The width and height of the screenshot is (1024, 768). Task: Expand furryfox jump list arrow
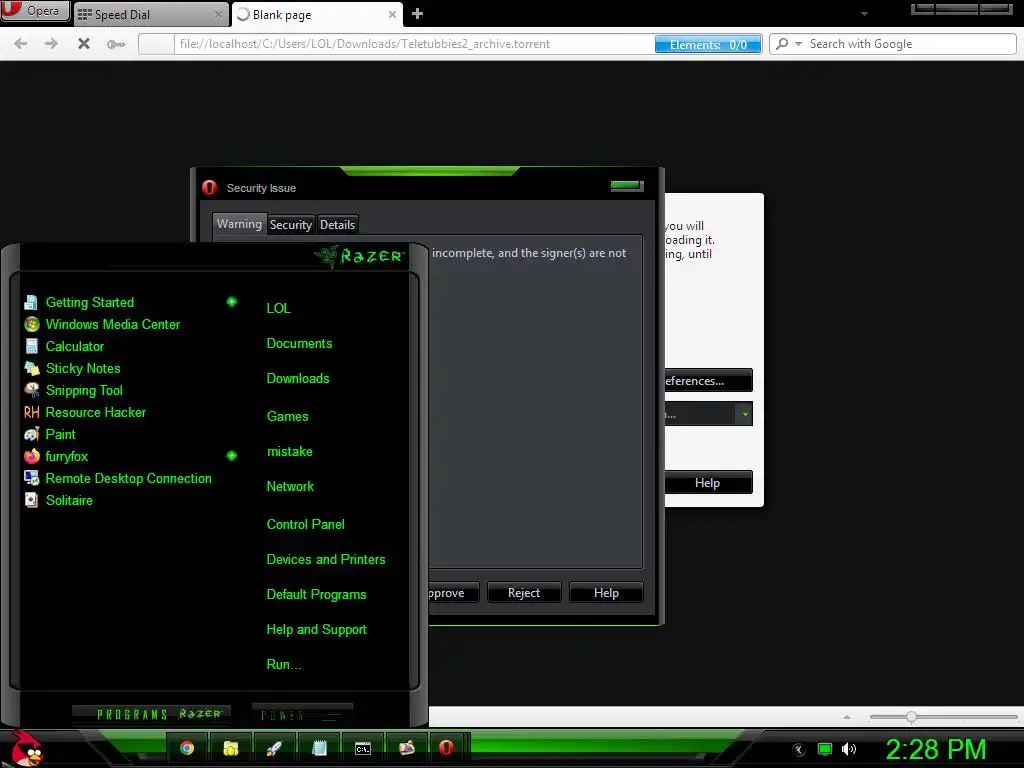tap(231, 456)
